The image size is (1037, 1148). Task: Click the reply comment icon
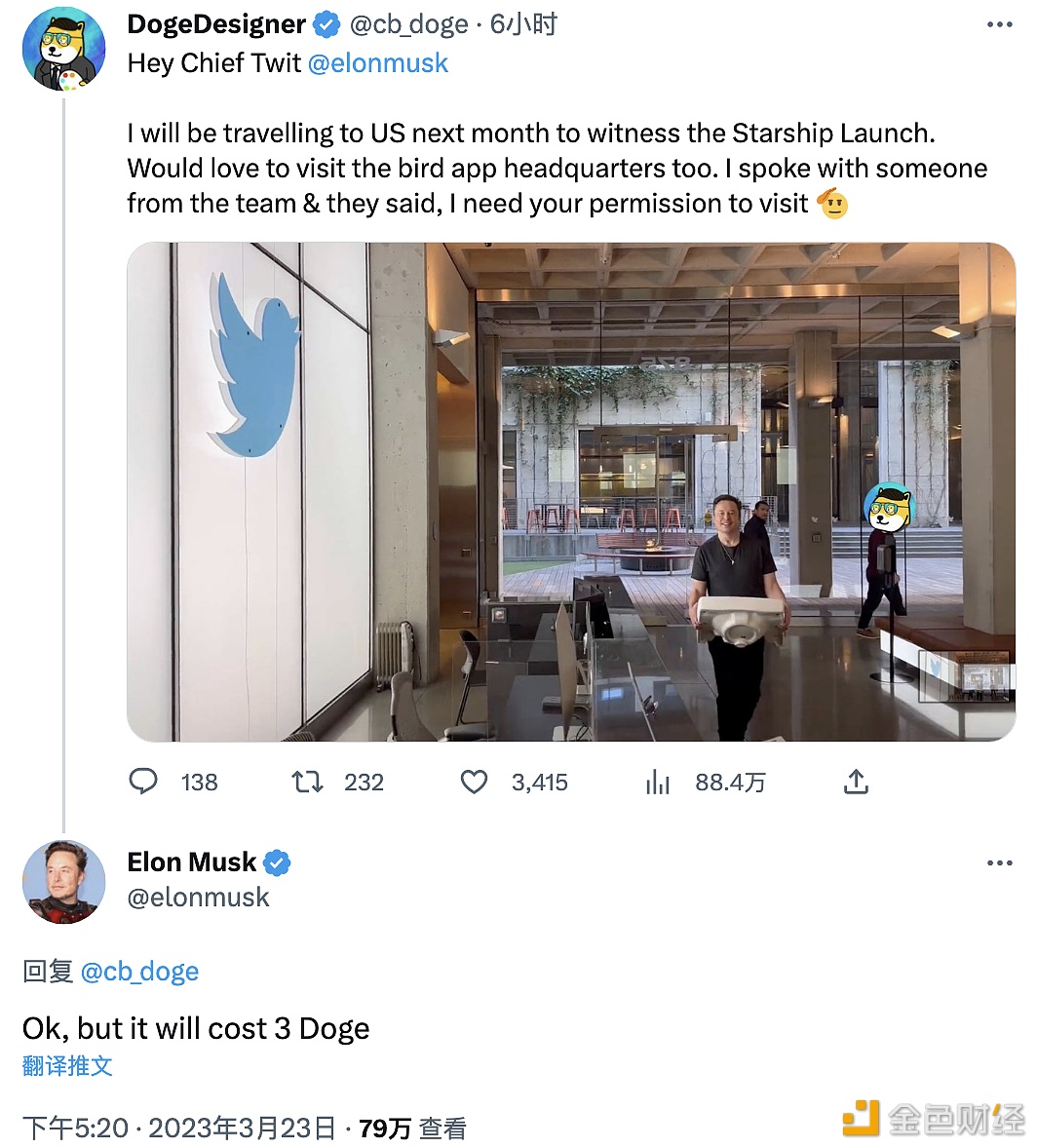pos(144,782)
